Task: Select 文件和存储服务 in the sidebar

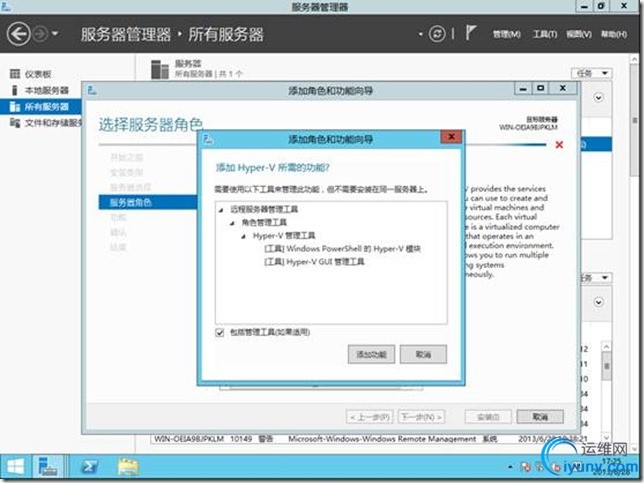Action: [53, 123]
